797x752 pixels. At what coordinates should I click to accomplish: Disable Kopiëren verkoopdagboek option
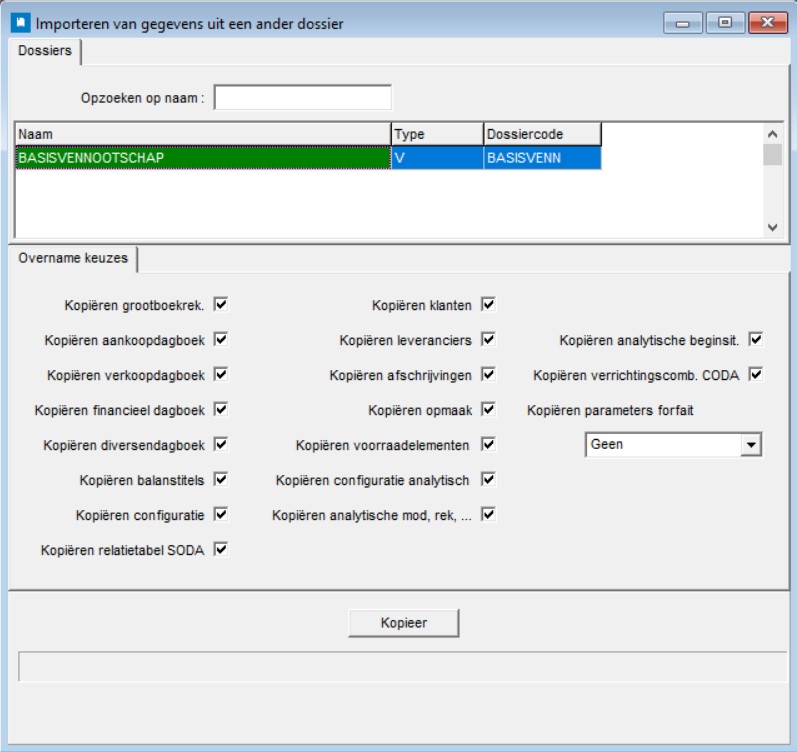(x=221, y=375)
